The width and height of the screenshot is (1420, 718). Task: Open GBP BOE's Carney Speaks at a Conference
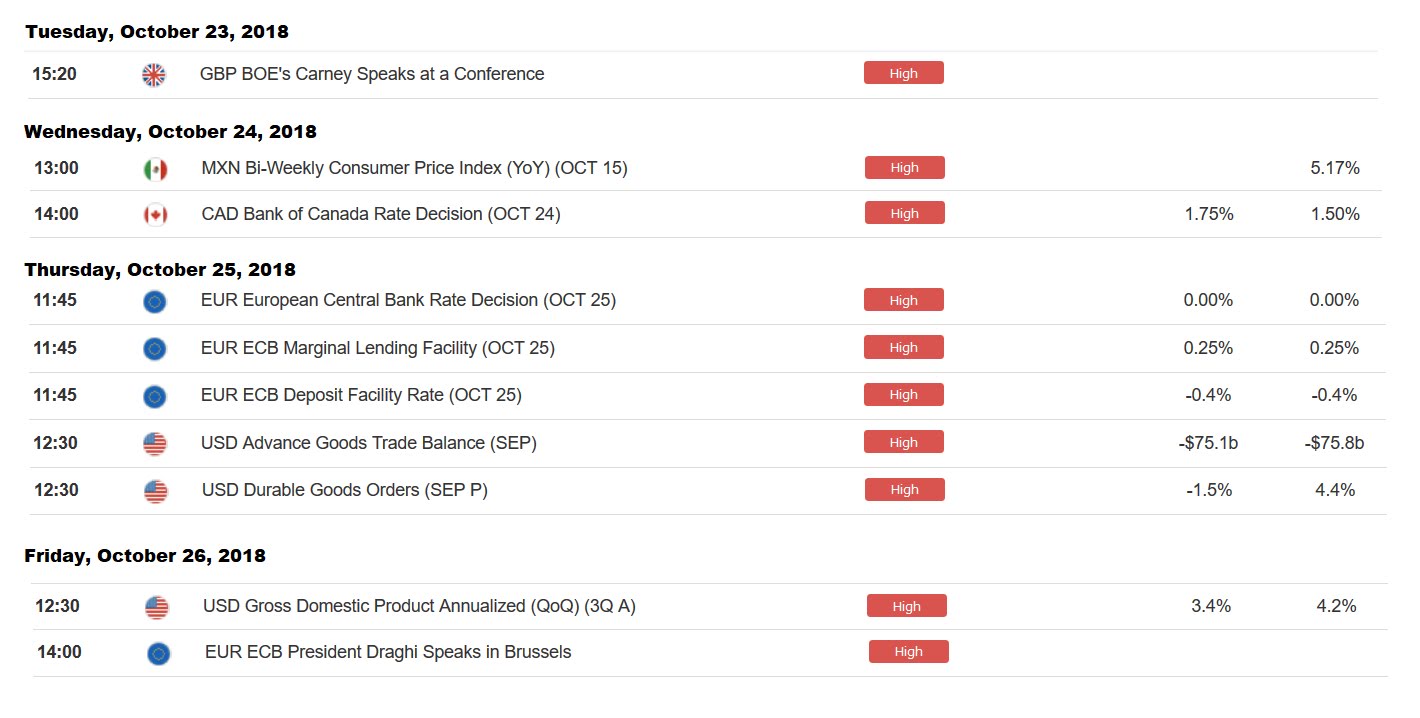click(372, 74)
